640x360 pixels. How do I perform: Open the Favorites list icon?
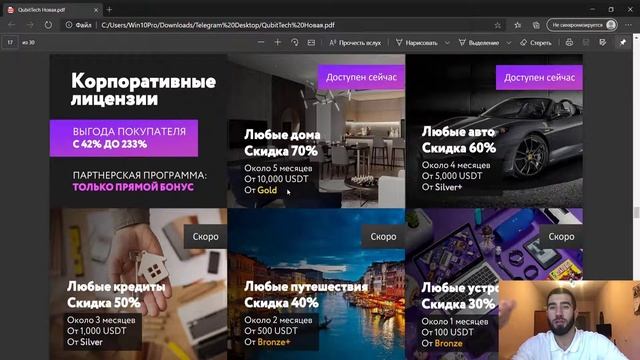coord(518,25)
